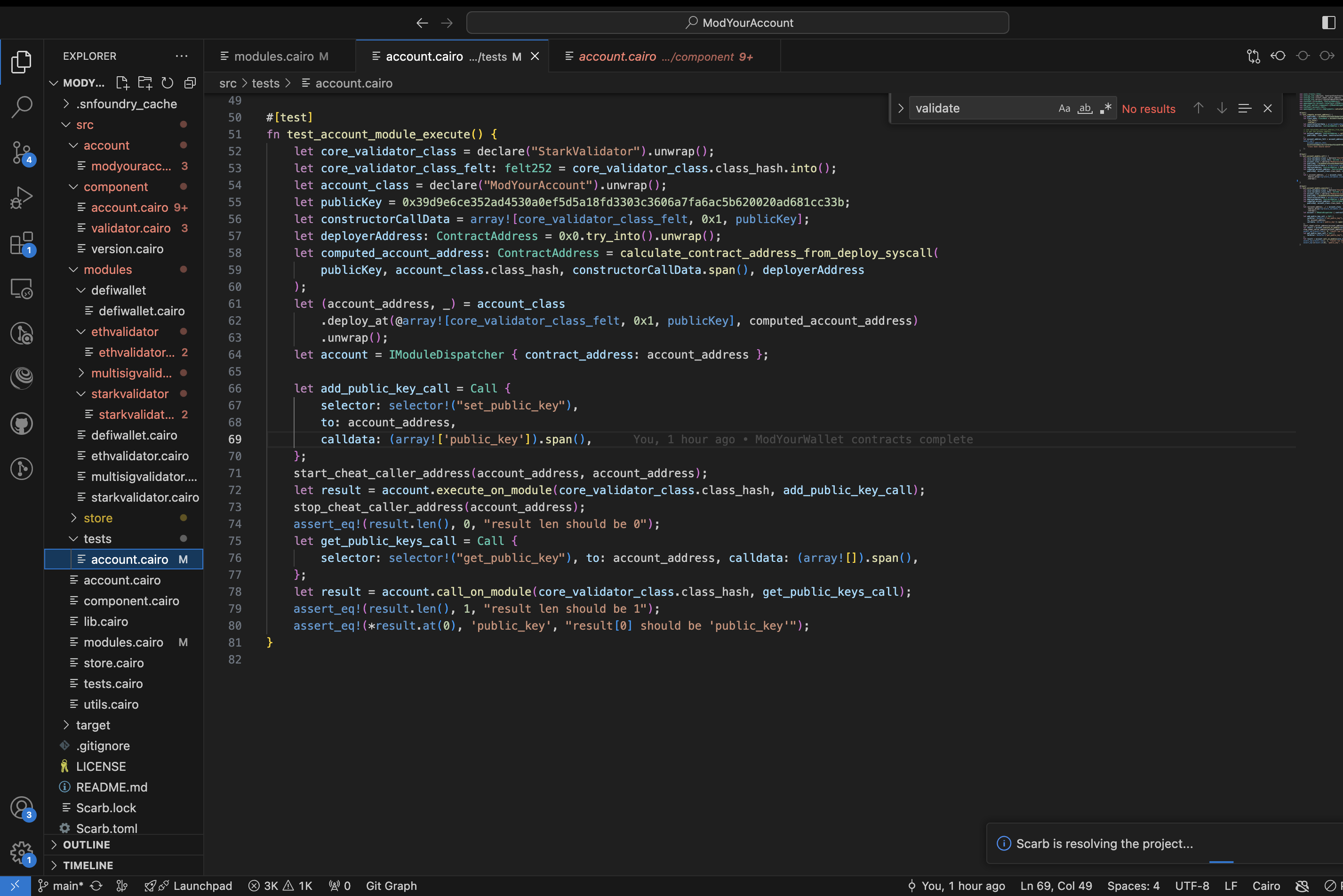Toggle whole word match in search bar
The image size is (1343, 896).
(x=1085, y=108)
